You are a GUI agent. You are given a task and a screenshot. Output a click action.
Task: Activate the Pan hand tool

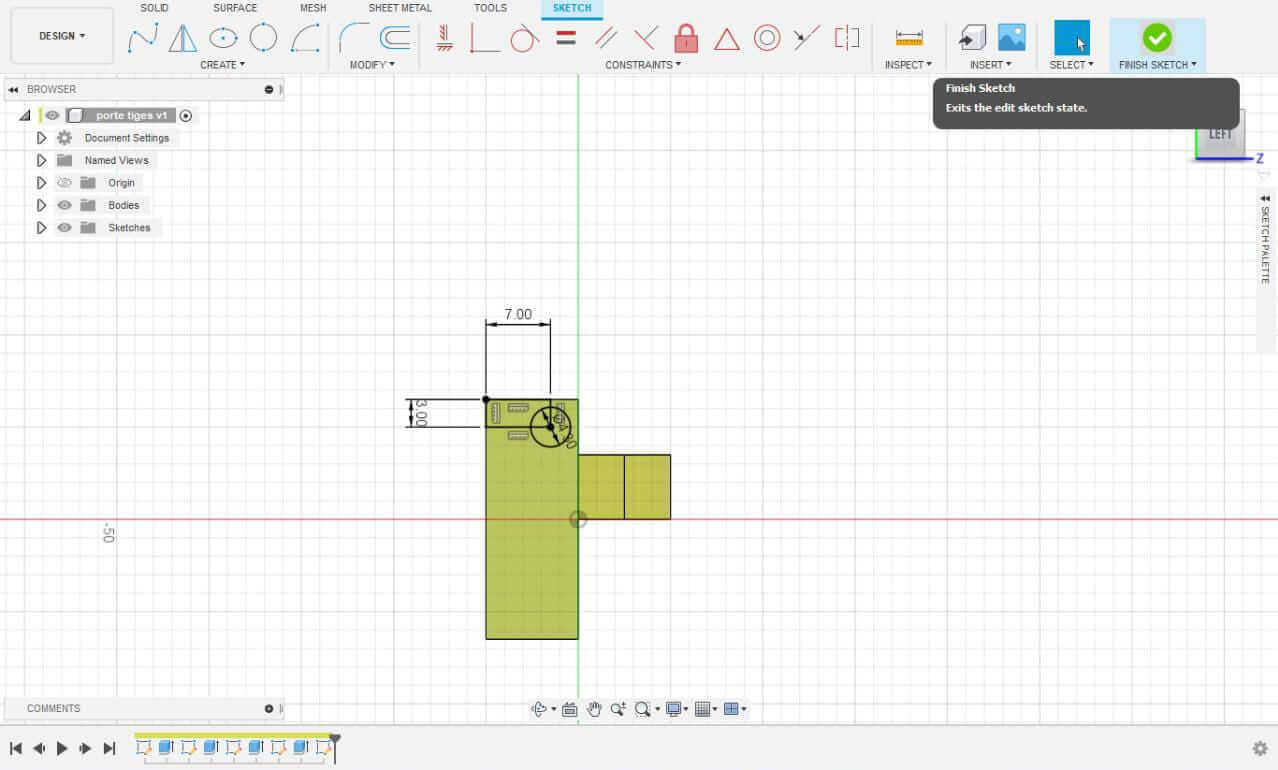click(x=594, y=709)
